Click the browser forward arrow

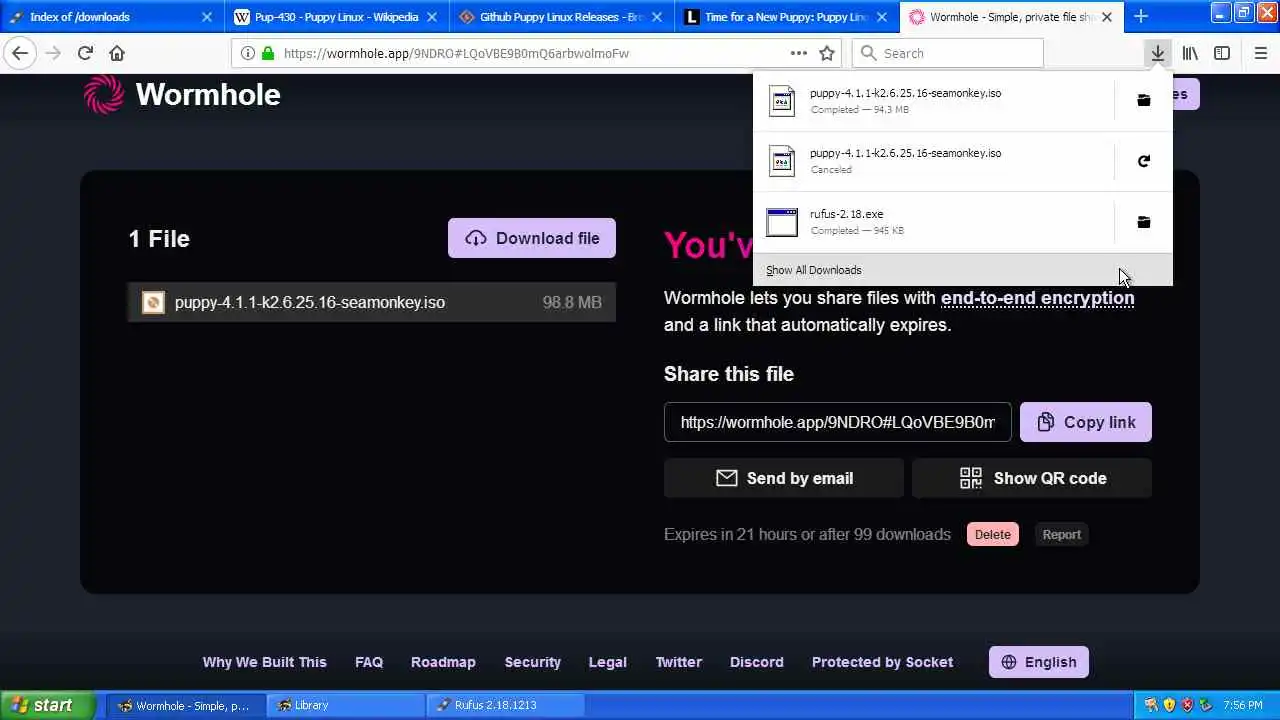point(53,53)
